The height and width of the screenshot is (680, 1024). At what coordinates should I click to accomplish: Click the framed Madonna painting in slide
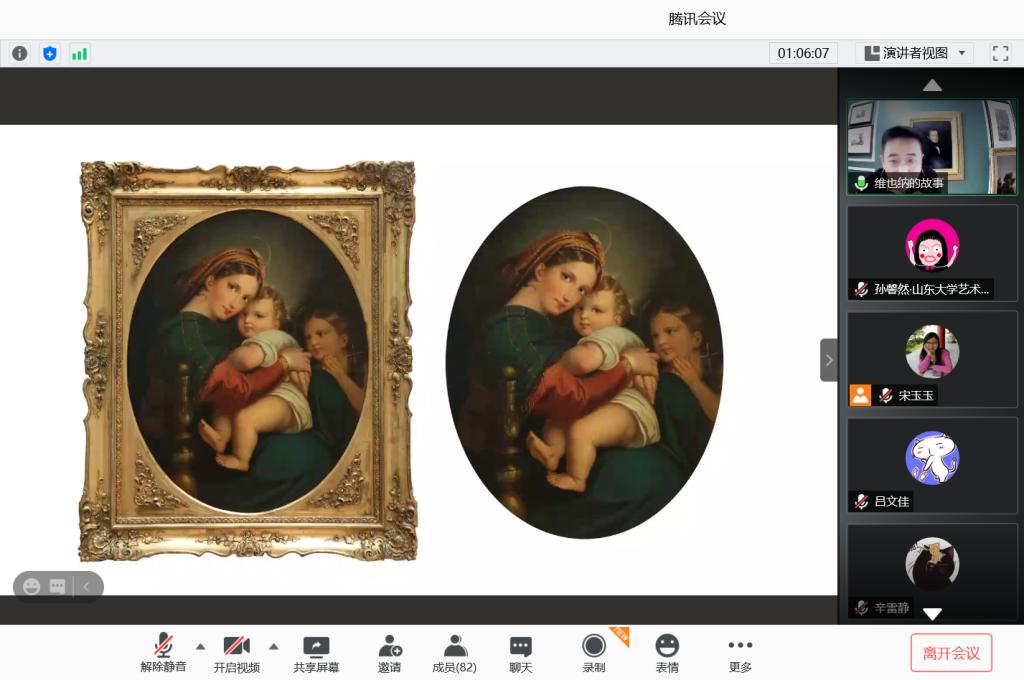pyautogui.click(x=248, y=361)
